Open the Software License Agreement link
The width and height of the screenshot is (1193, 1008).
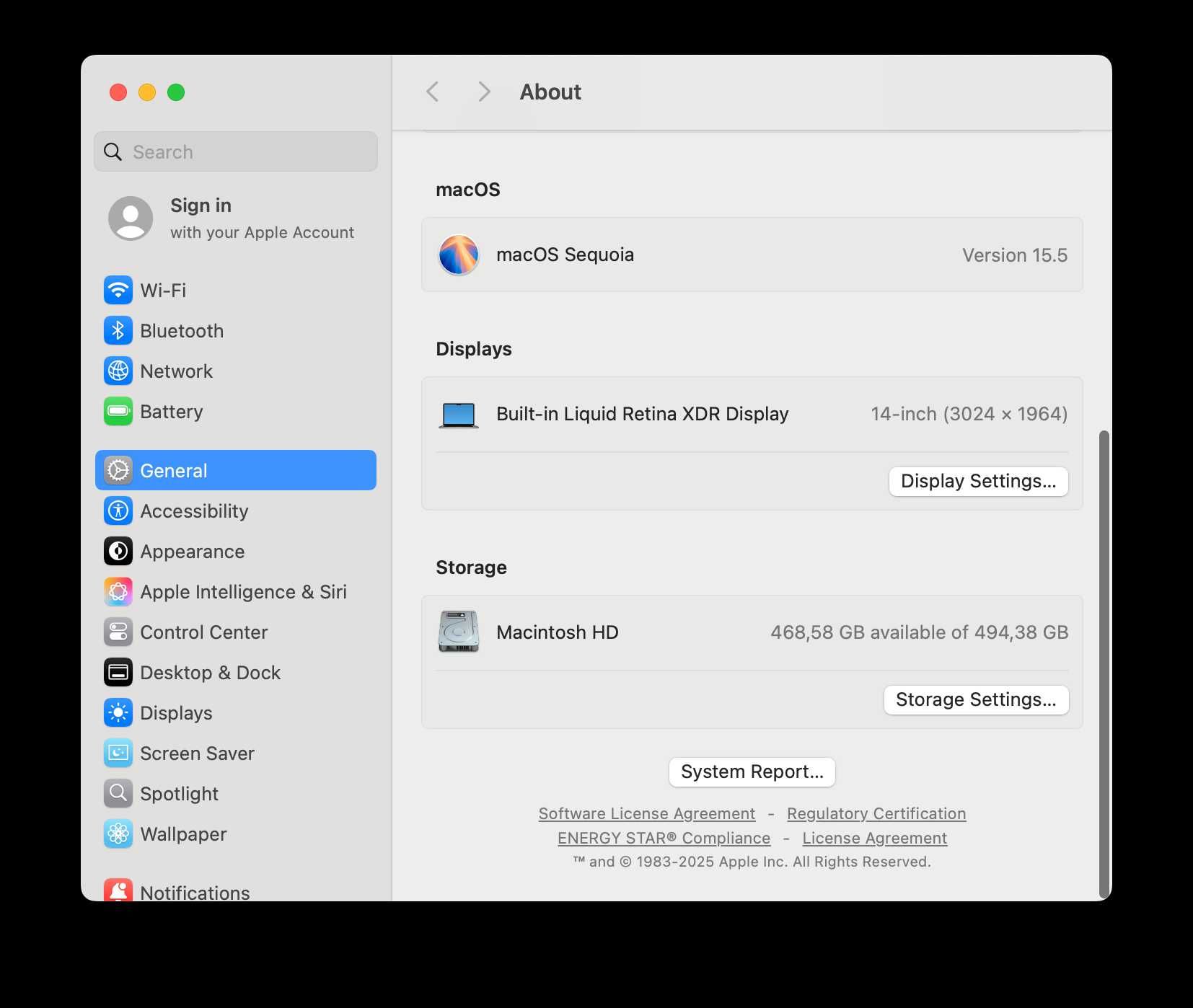pos(647,813)
